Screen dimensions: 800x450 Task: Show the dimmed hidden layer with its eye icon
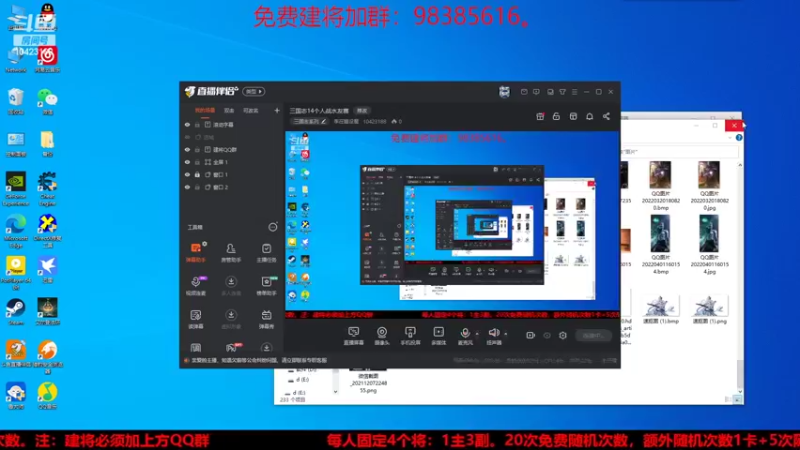187,137
